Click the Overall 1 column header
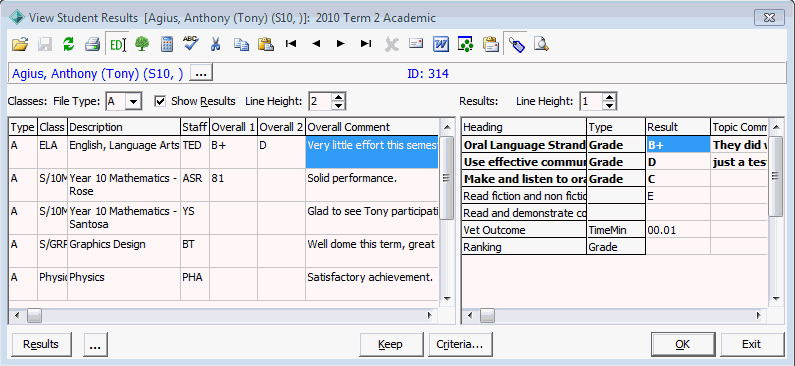This screenshot has height=366, width=795. tap(233, 127)
